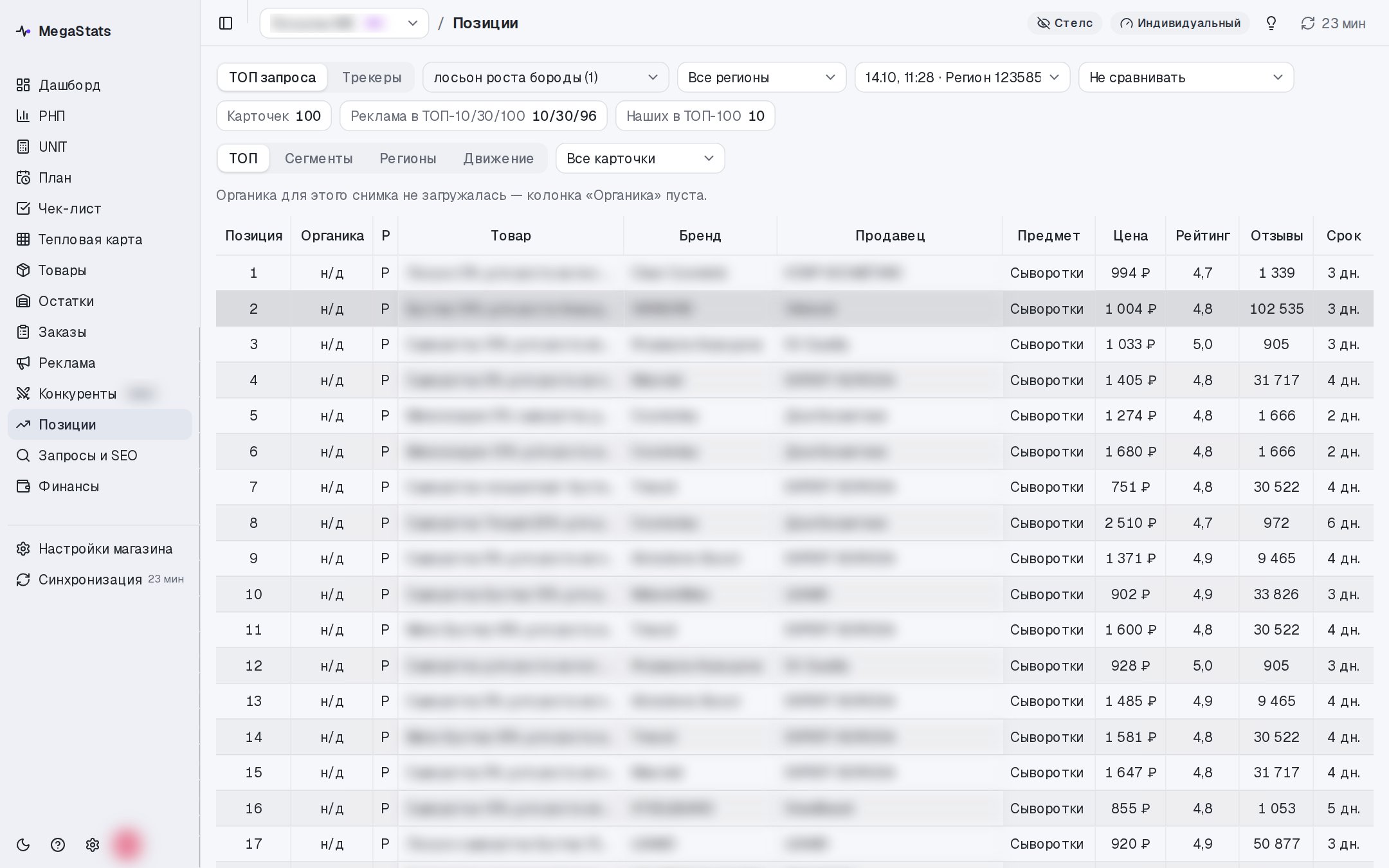Open Дашборд dashboard icon

23,85
